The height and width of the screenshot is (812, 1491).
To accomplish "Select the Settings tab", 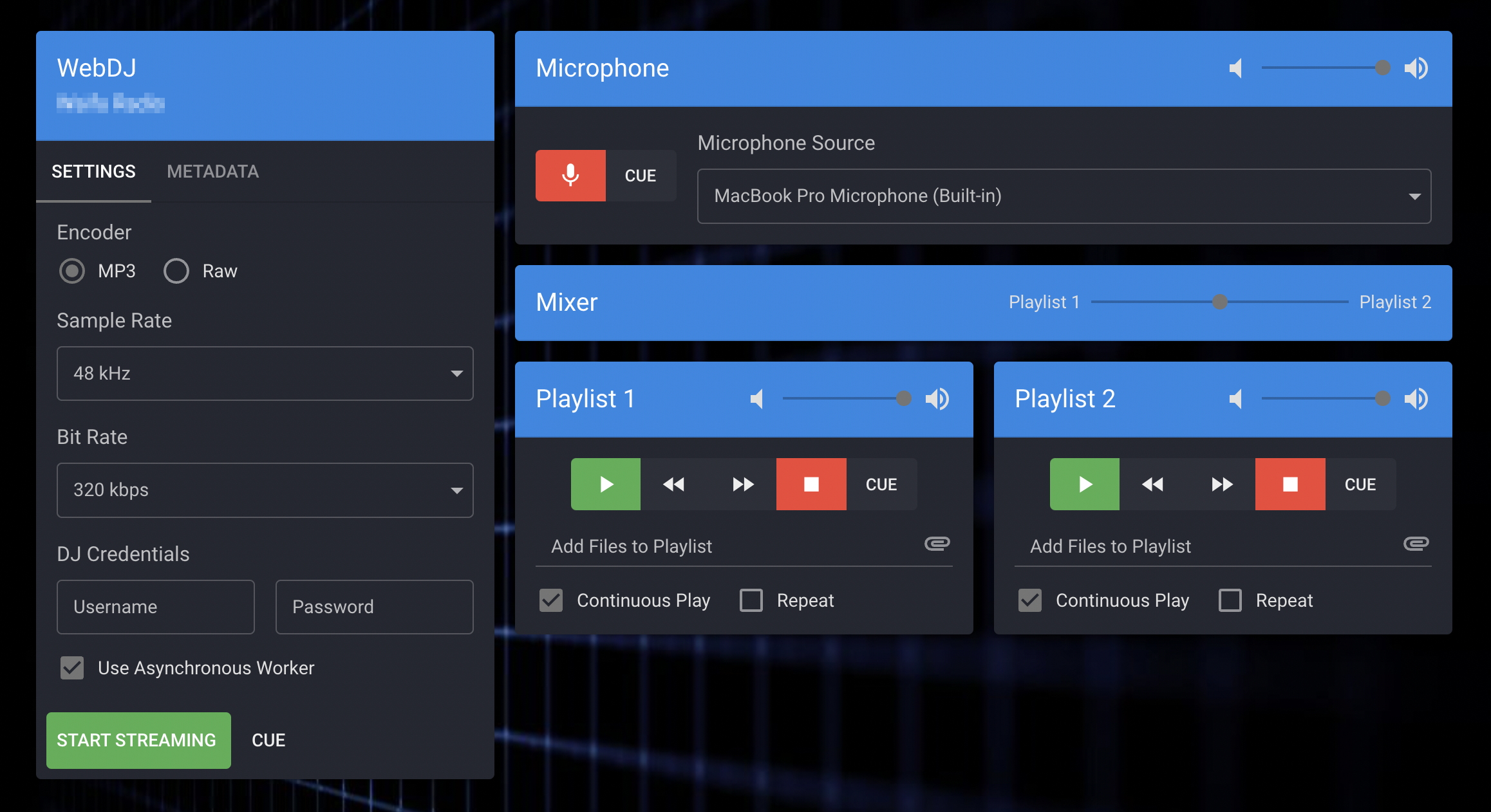I will [x=93, y=171].
